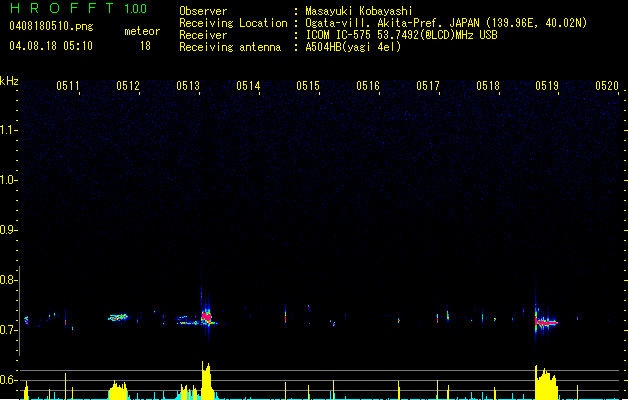Click the kHz axis unit label
Screen dimensions: 629x400
9,81
